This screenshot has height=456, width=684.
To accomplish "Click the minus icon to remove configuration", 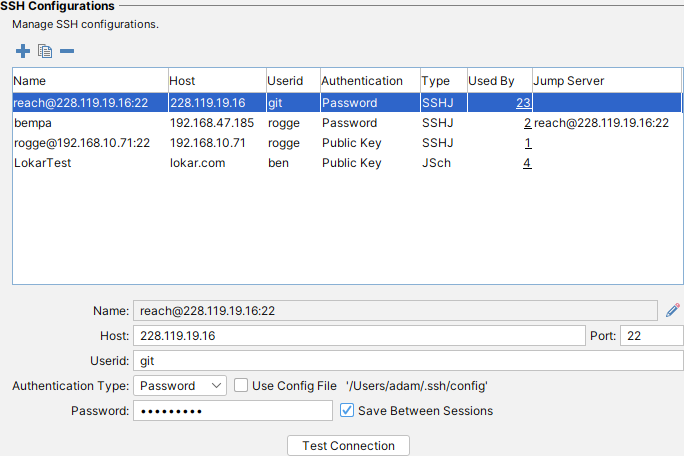I will [x=66, y=51].
